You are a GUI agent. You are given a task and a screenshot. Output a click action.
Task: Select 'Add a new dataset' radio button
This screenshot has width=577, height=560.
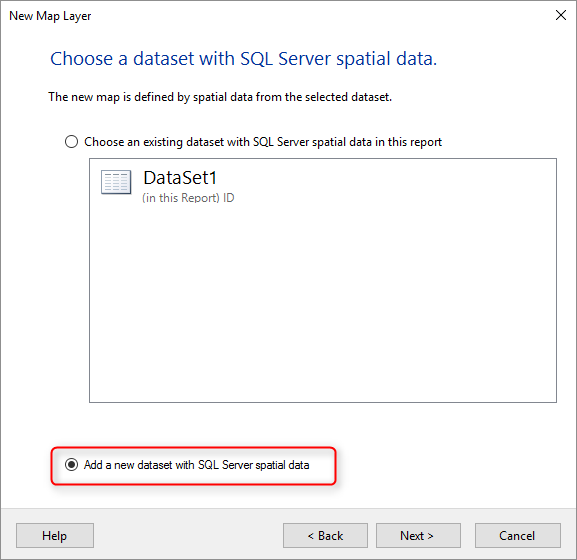(x=71, y=465)
